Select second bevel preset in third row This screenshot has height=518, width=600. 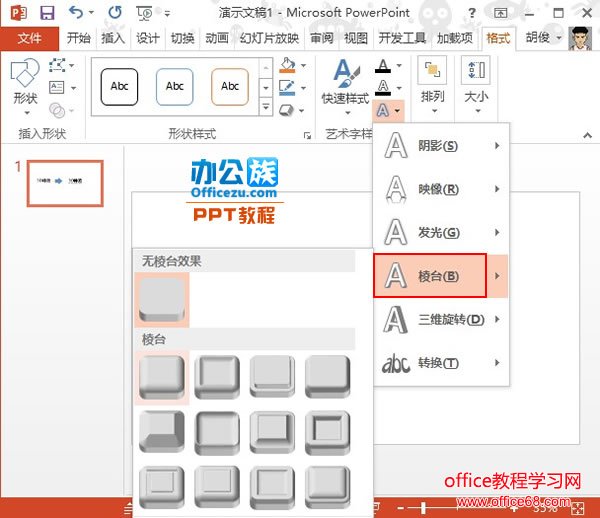(217, 487)
